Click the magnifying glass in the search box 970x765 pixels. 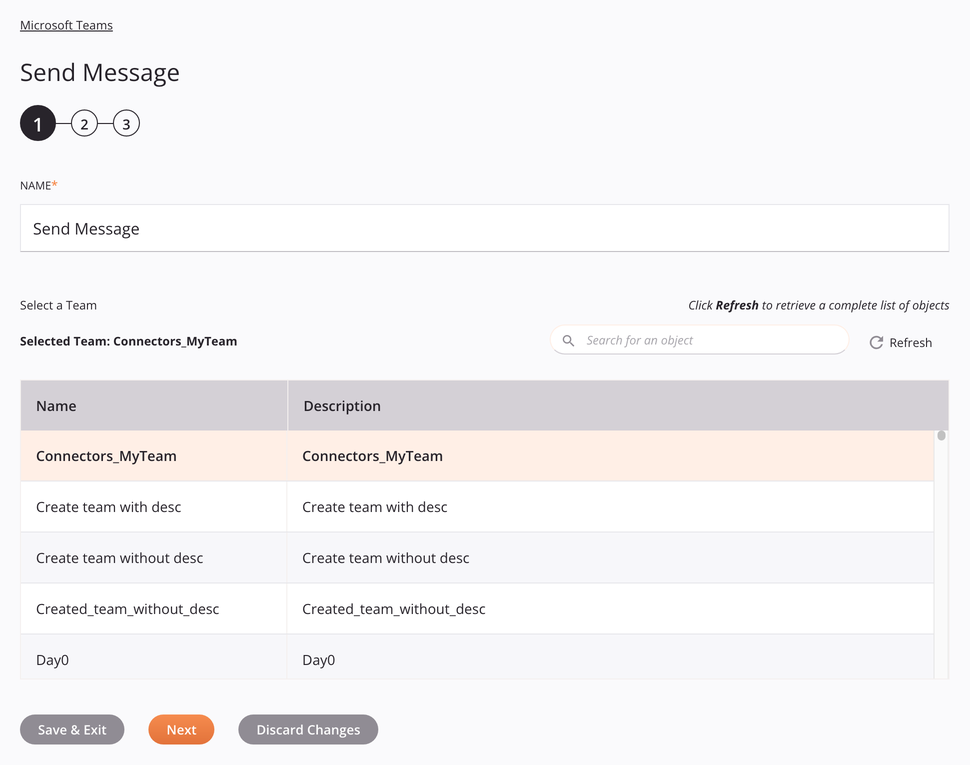pos(568,340)
